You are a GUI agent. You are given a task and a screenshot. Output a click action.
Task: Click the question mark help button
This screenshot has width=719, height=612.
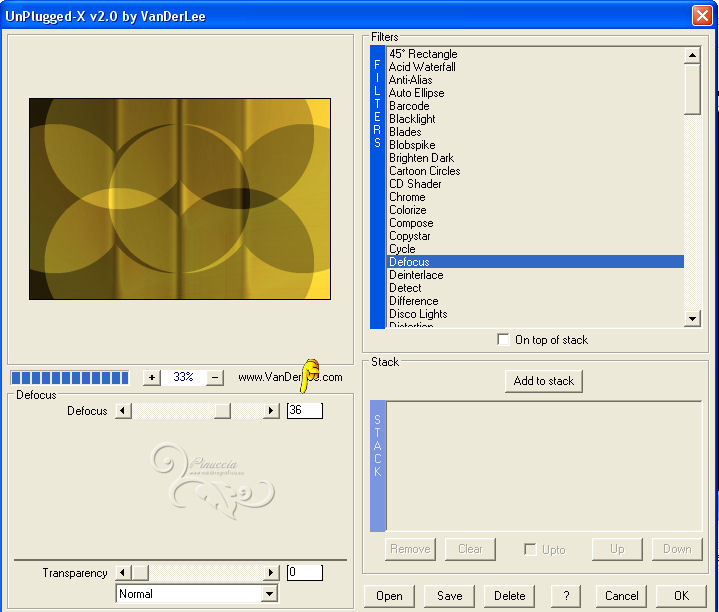tap(566, 596)
